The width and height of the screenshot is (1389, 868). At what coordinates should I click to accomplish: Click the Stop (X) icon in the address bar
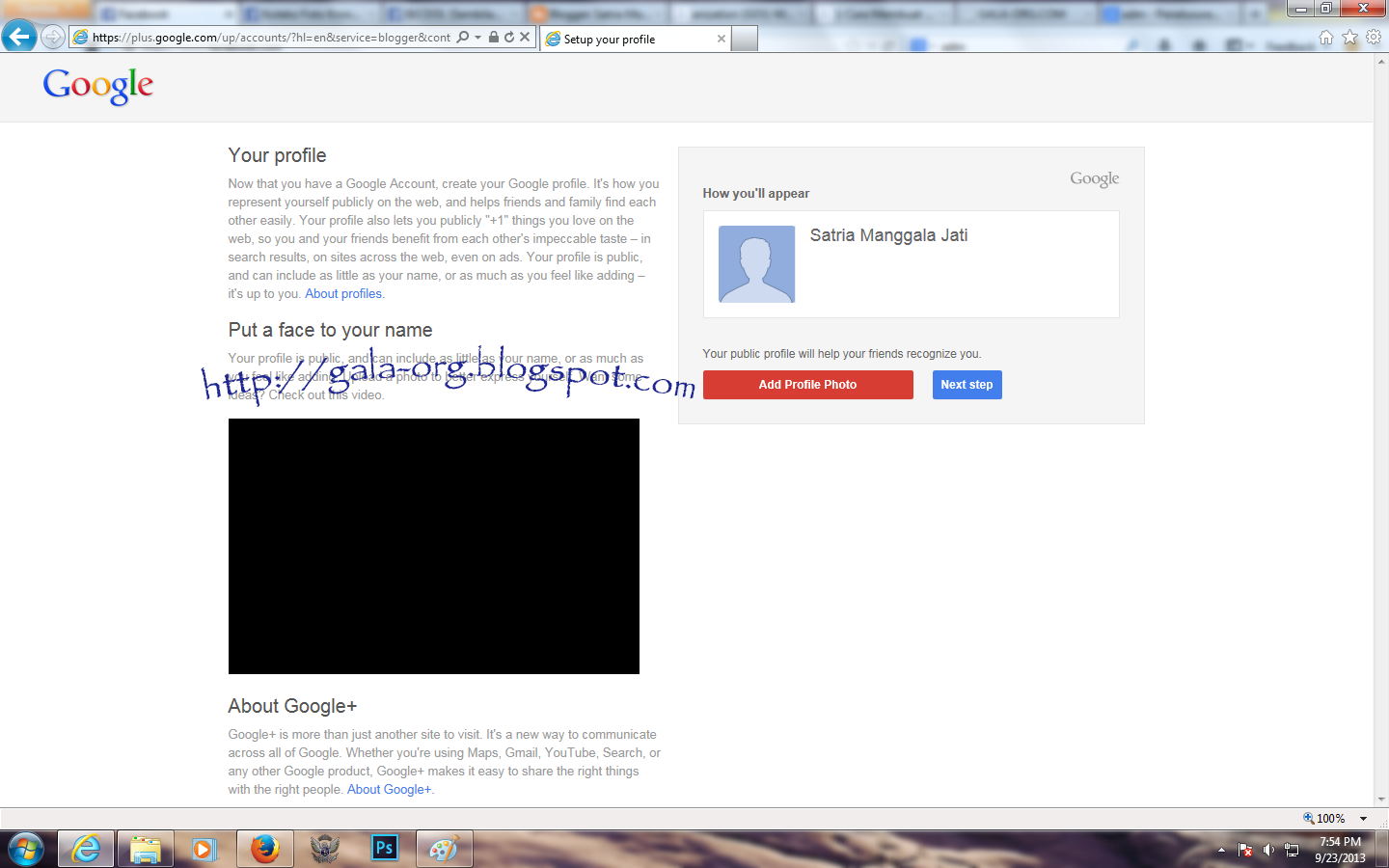point(525,37)
